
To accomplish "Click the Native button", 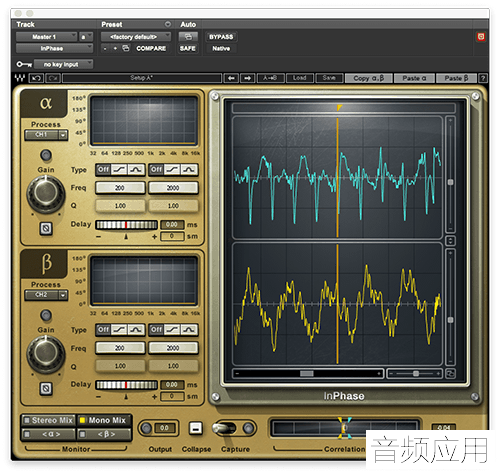I will pos(221,48).
